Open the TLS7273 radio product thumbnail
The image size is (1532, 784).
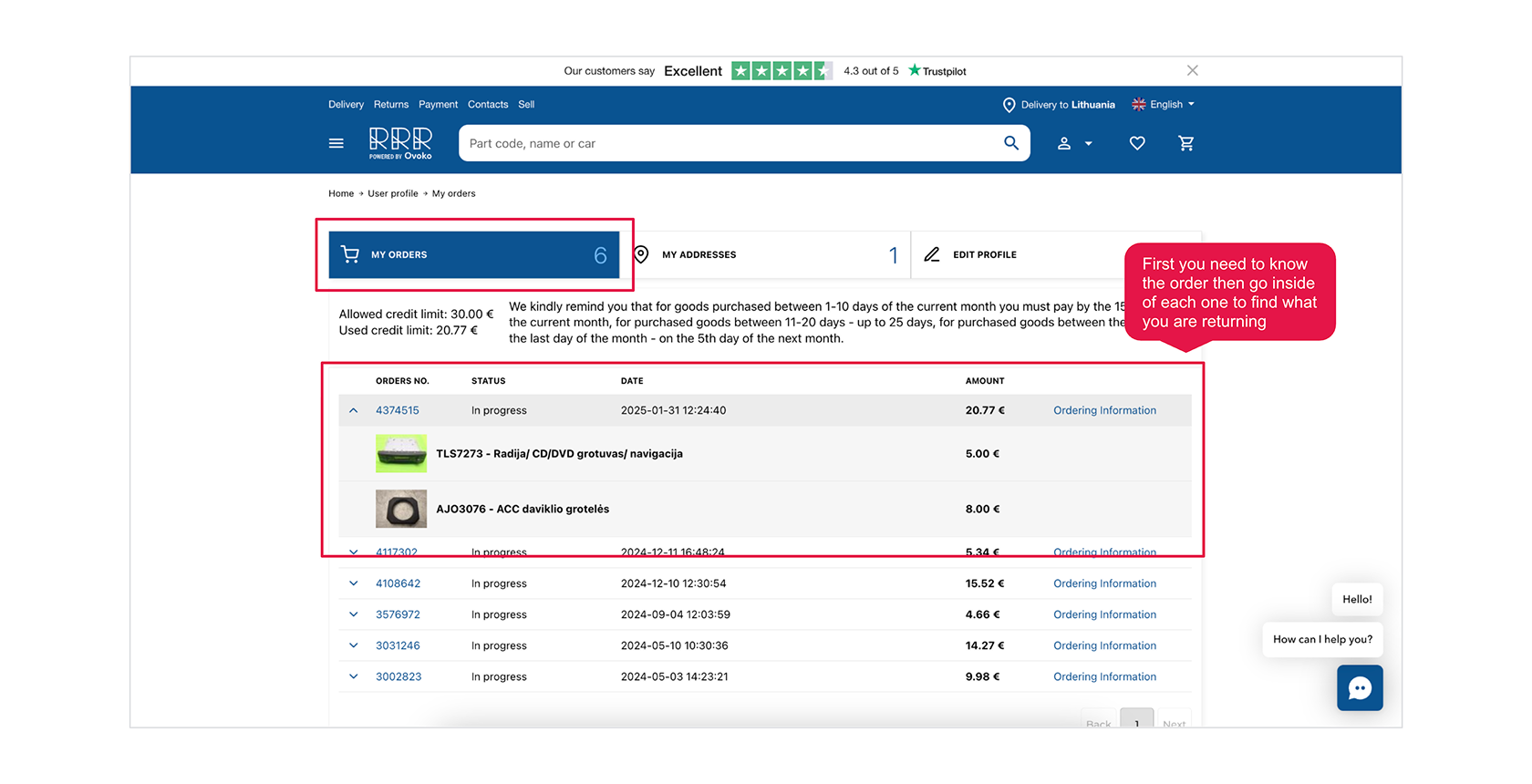[400, 454]
